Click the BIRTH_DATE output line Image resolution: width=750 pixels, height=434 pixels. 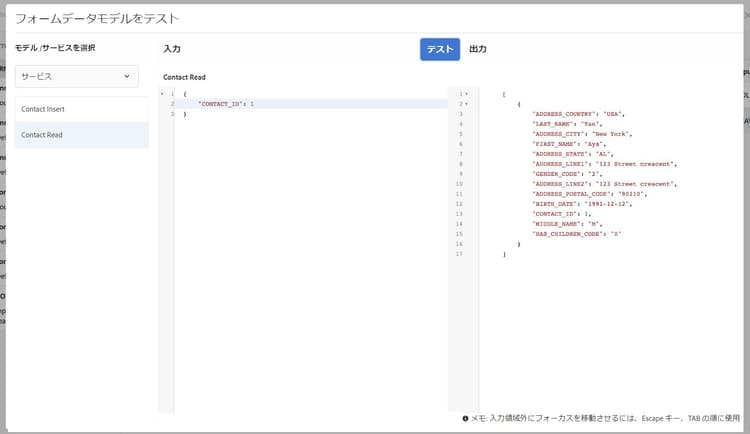pyautogui.click(x=582, y=204)
